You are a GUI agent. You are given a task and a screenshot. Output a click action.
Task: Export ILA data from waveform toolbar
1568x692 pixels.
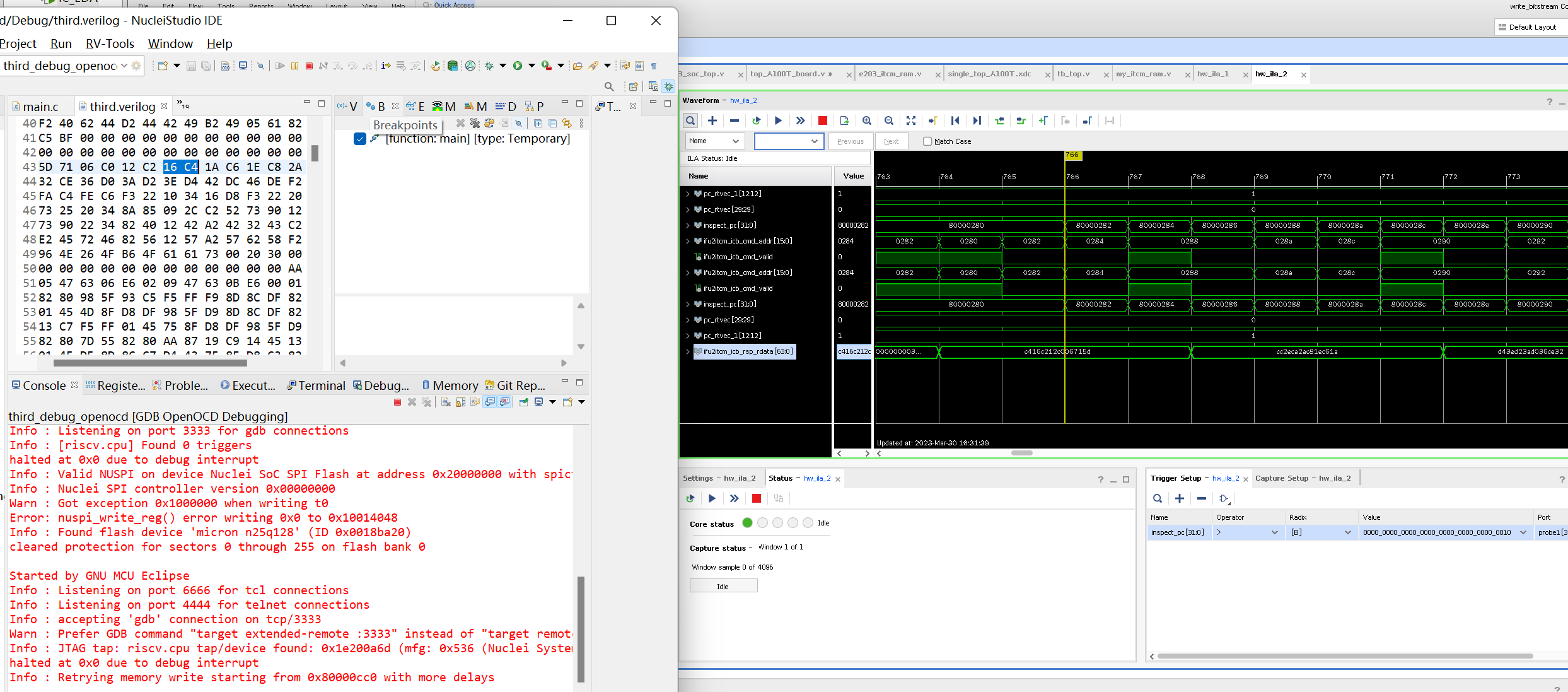844,120
